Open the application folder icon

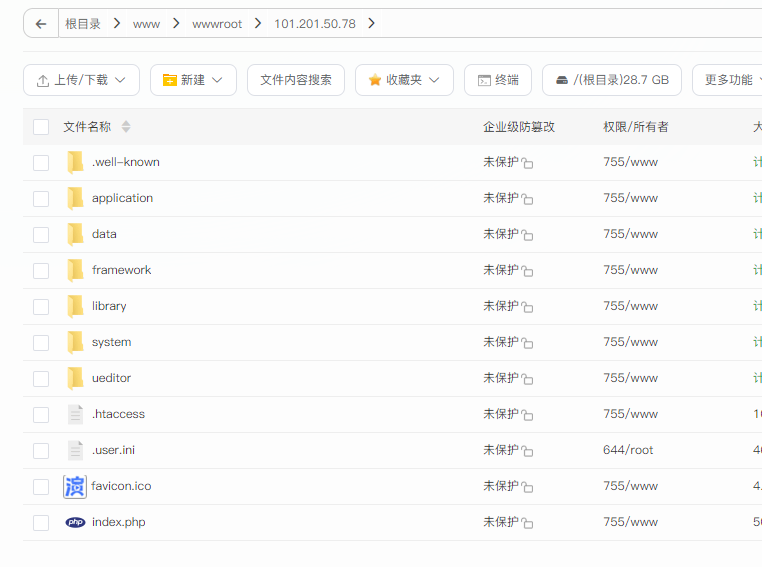tap(75, 198)
